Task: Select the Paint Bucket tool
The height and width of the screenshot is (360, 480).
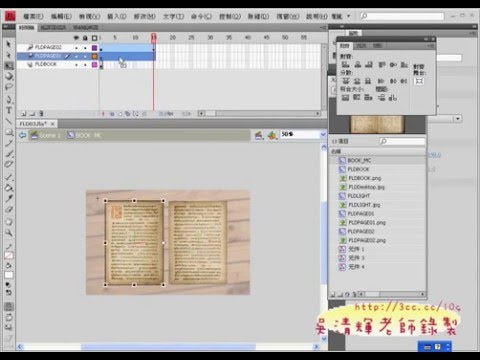Action: (x=9, y=188)
